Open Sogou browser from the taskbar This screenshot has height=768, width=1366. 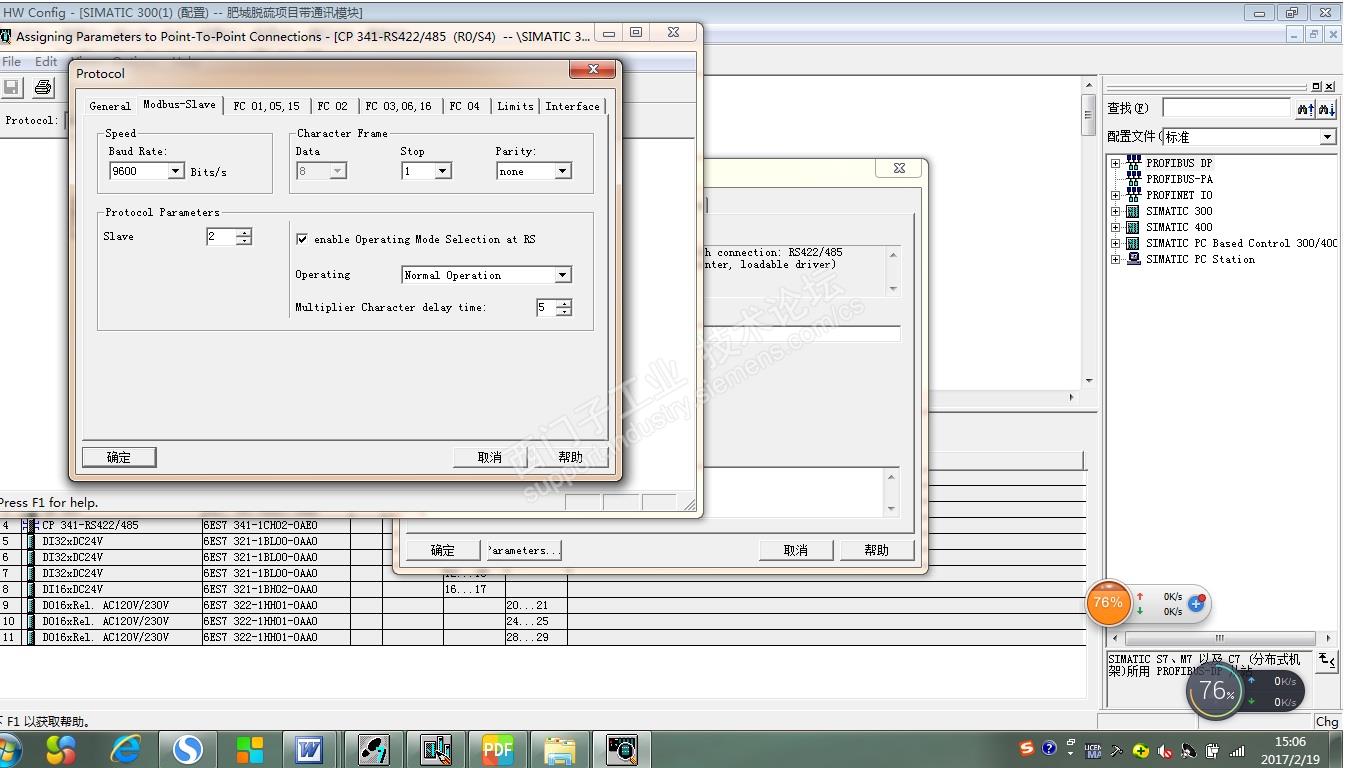click(188, 749)
